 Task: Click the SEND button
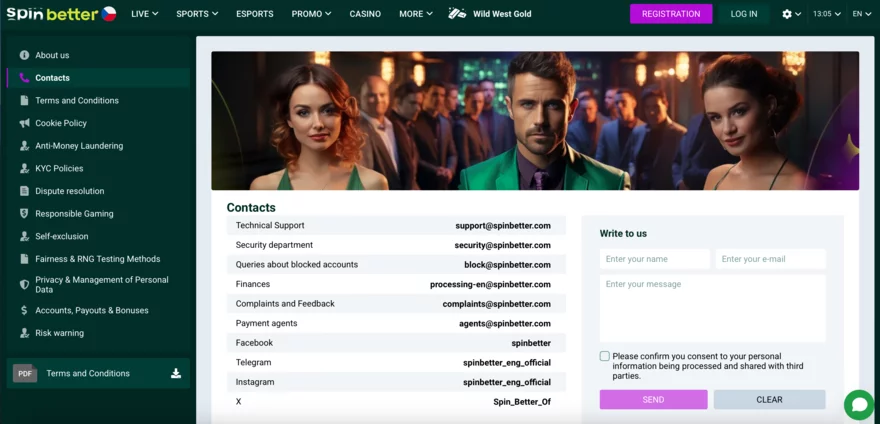[653, 400]
